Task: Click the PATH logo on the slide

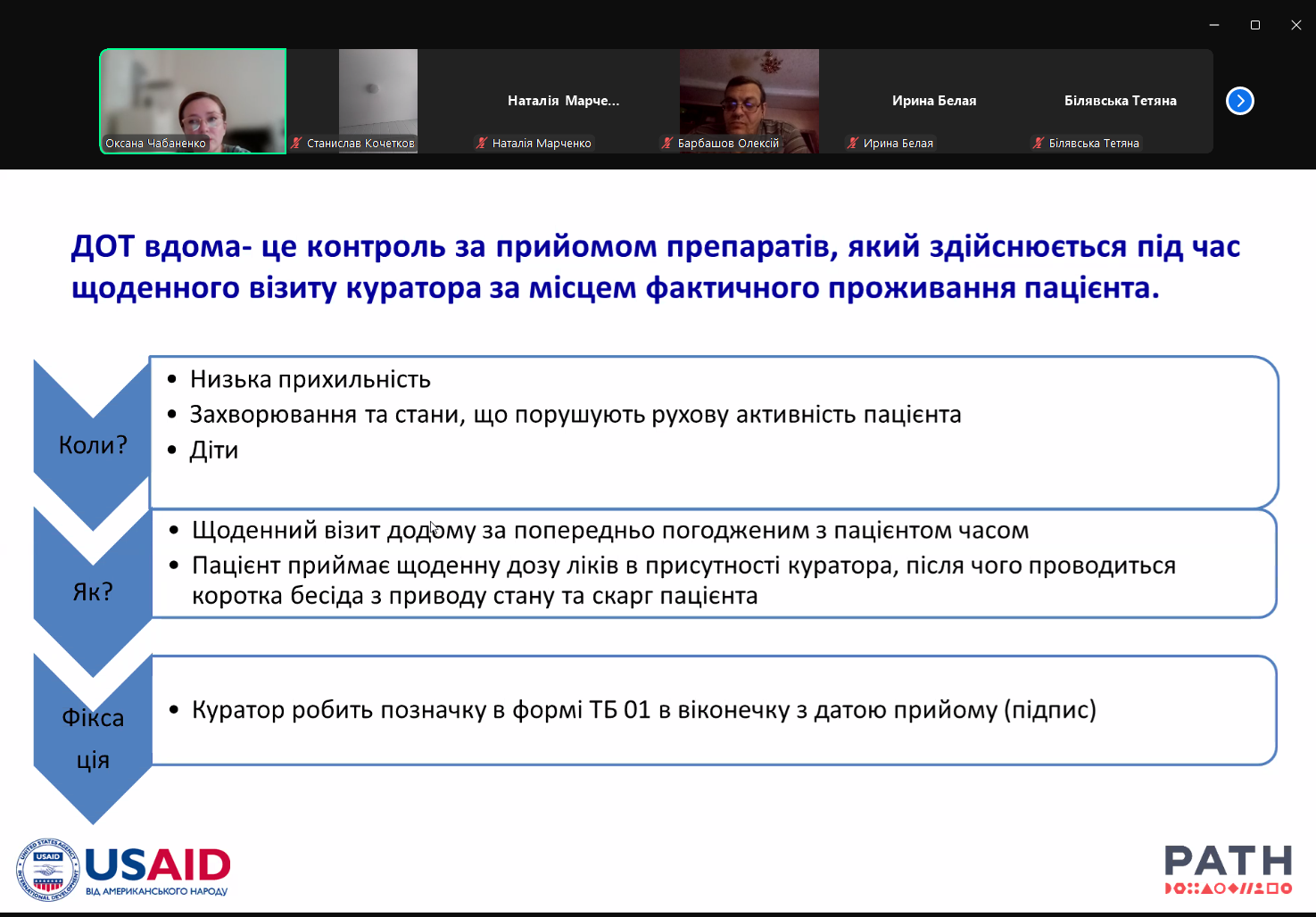Action: (x=1228, y=869)
